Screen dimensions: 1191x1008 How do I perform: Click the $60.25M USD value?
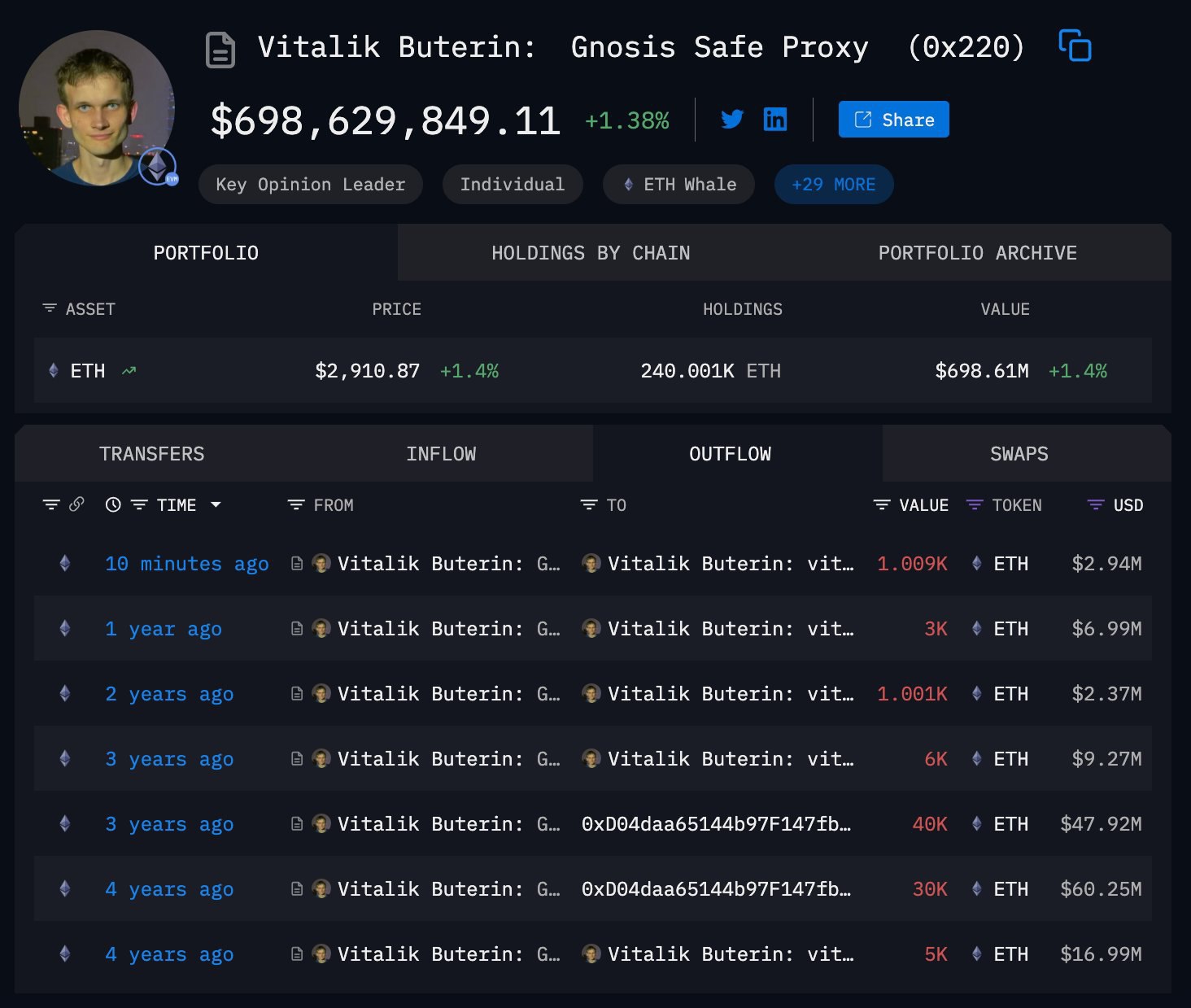pos(1102,889)
